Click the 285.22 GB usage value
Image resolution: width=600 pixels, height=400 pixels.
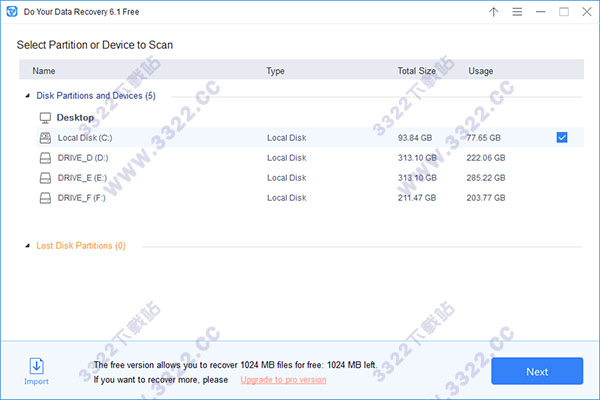point(486,178)
